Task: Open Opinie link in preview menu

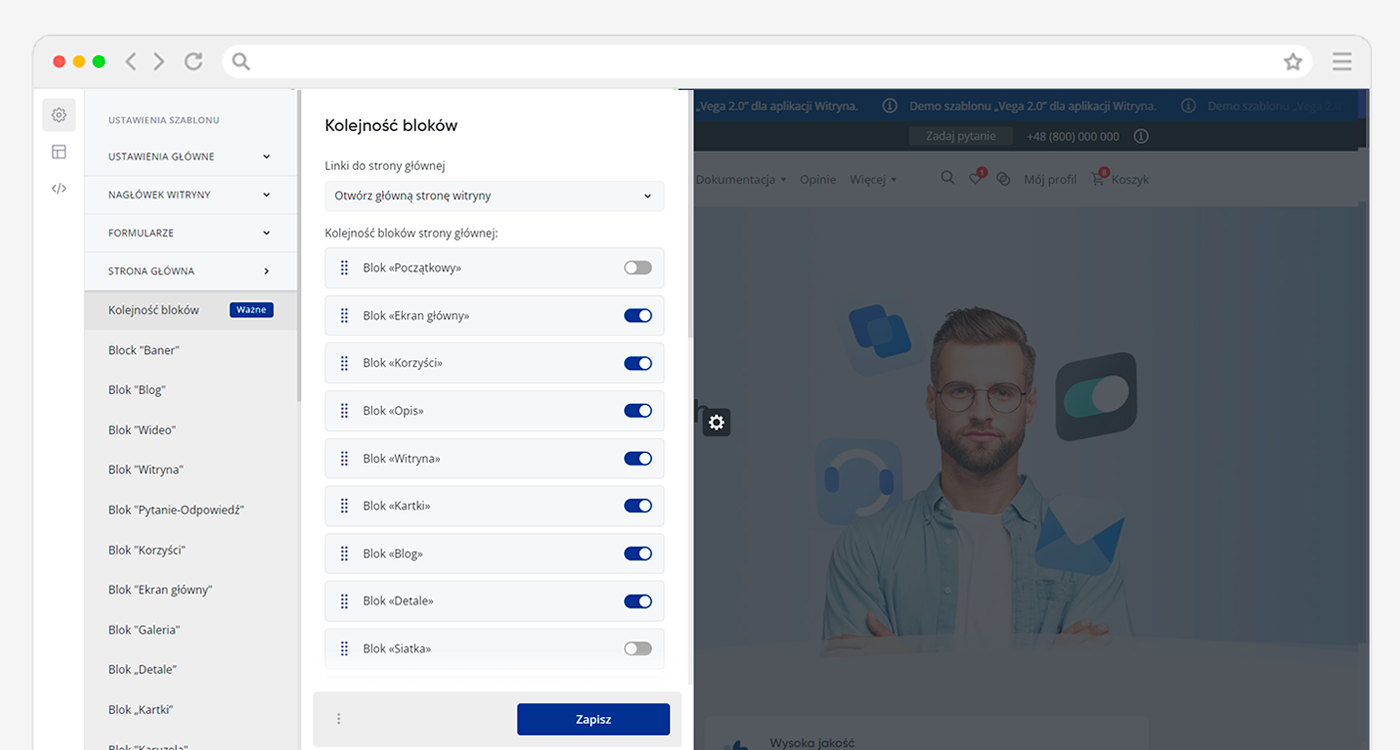Action: 817,179
